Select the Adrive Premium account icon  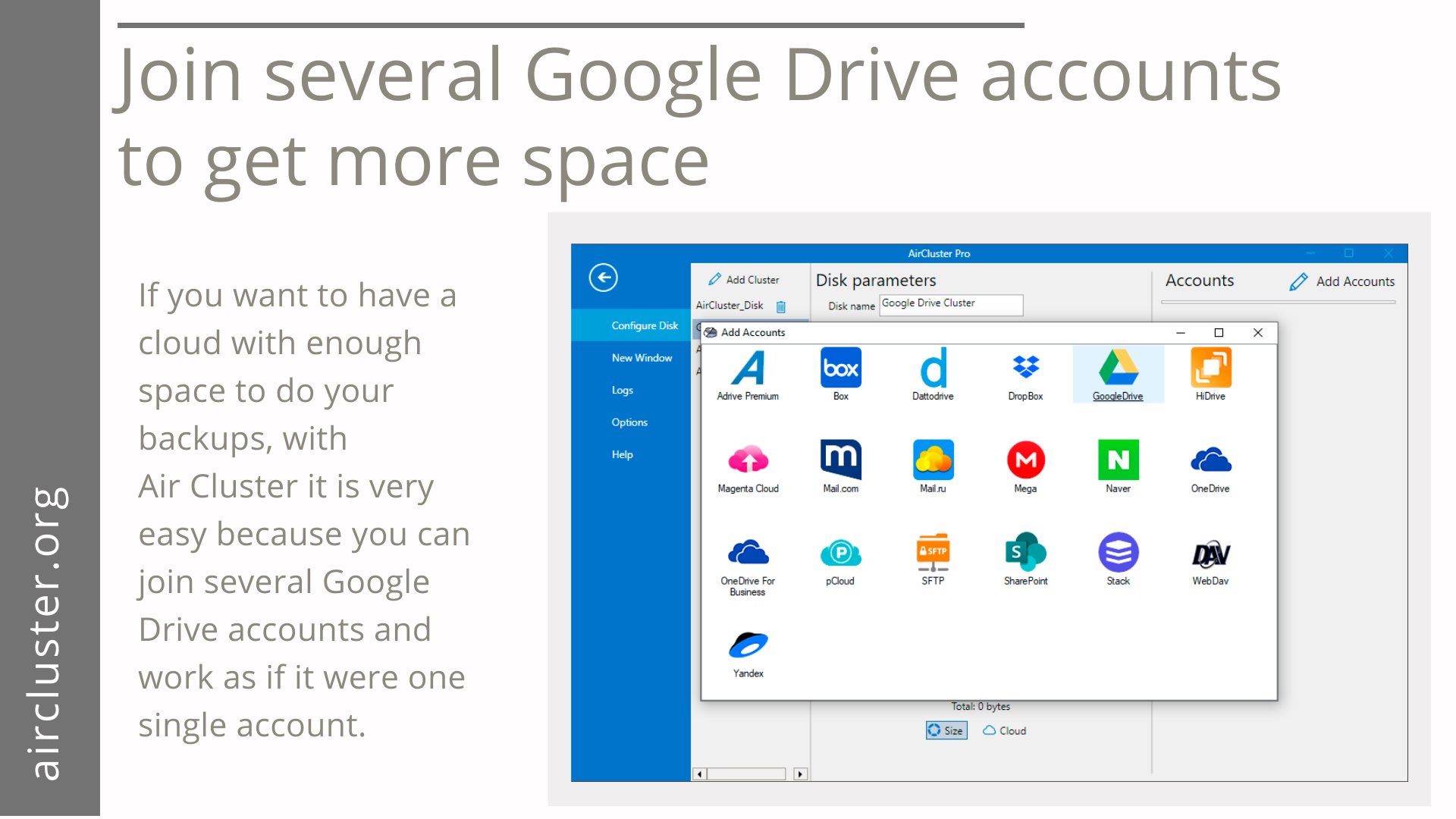tap(748, 375)
